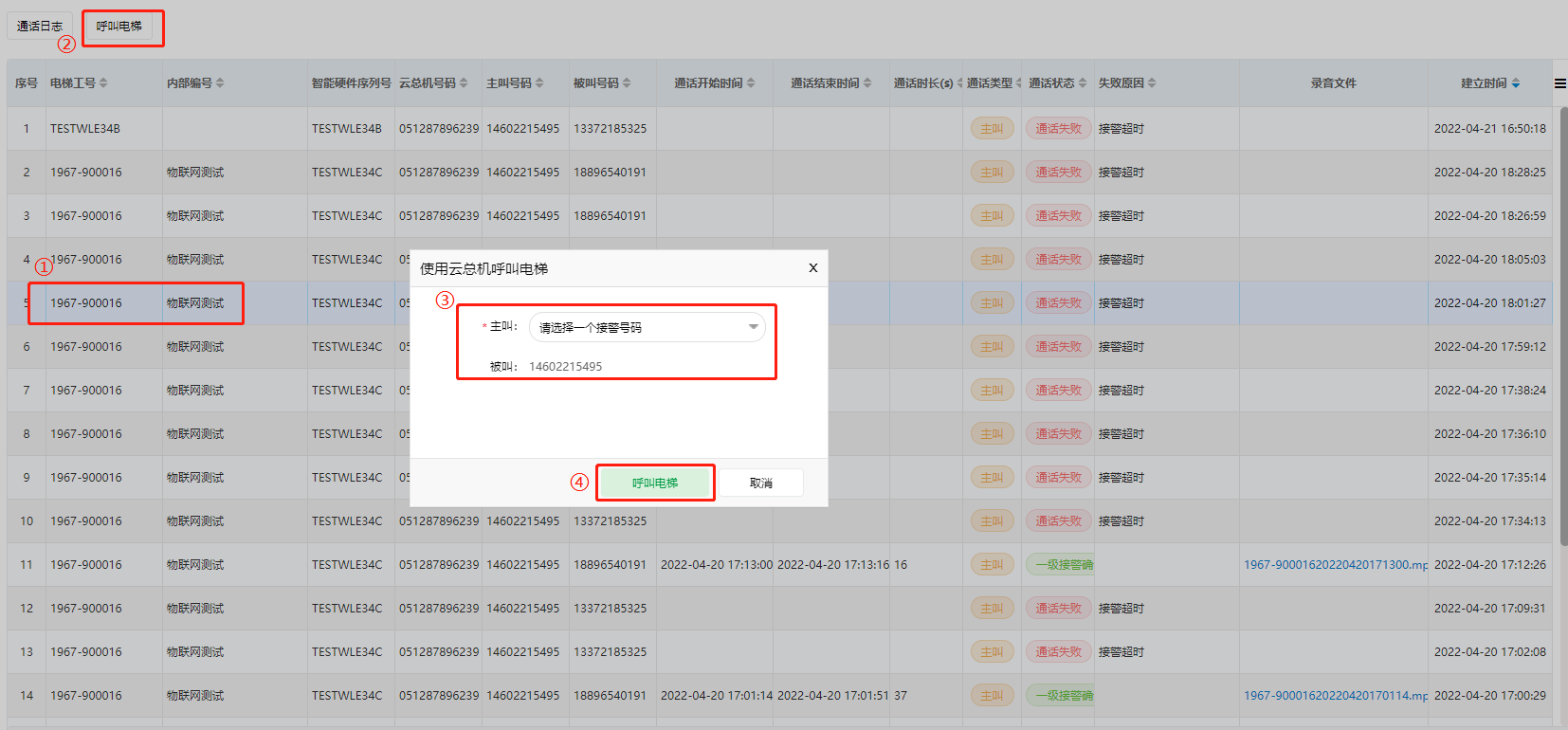This screenshot has height=730, width=1568.
Task: Click TESTWLE34C in row 12
Action: coord(347,609)
